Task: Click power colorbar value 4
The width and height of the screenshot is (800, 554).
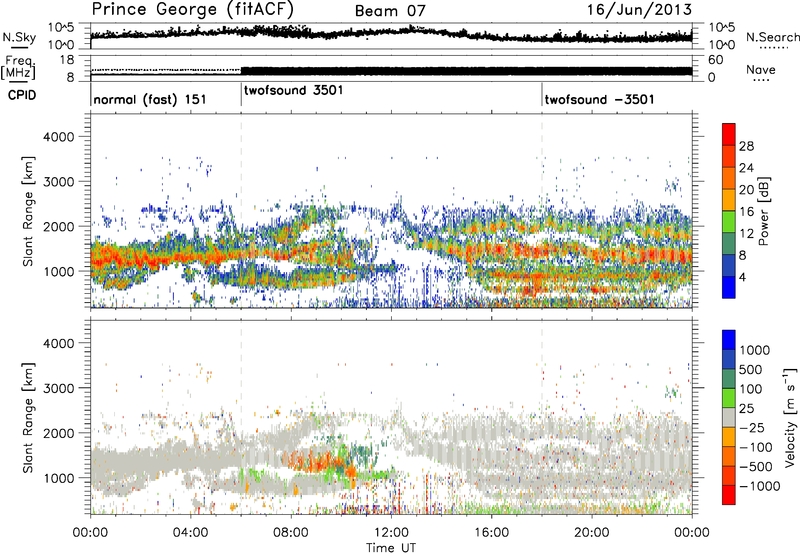Action: pyautogui.click(x=742, y=277)
